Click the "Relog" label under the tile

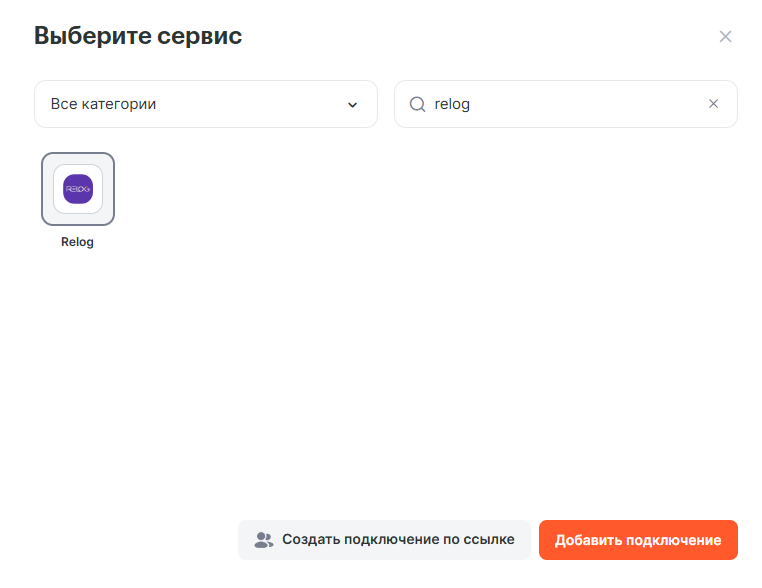(77, 242)
